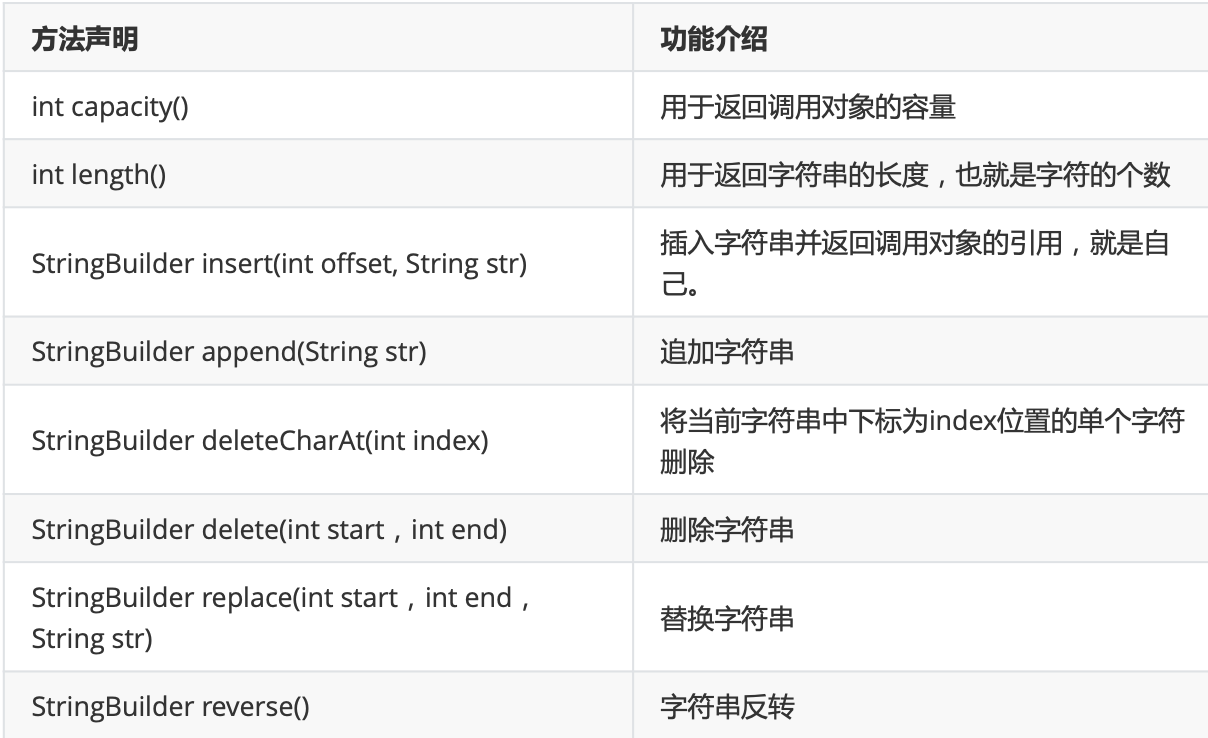This screenshot has height=738, width=1208.
Task: Click description about 下标为index位置
Action: tap(922, 422)
